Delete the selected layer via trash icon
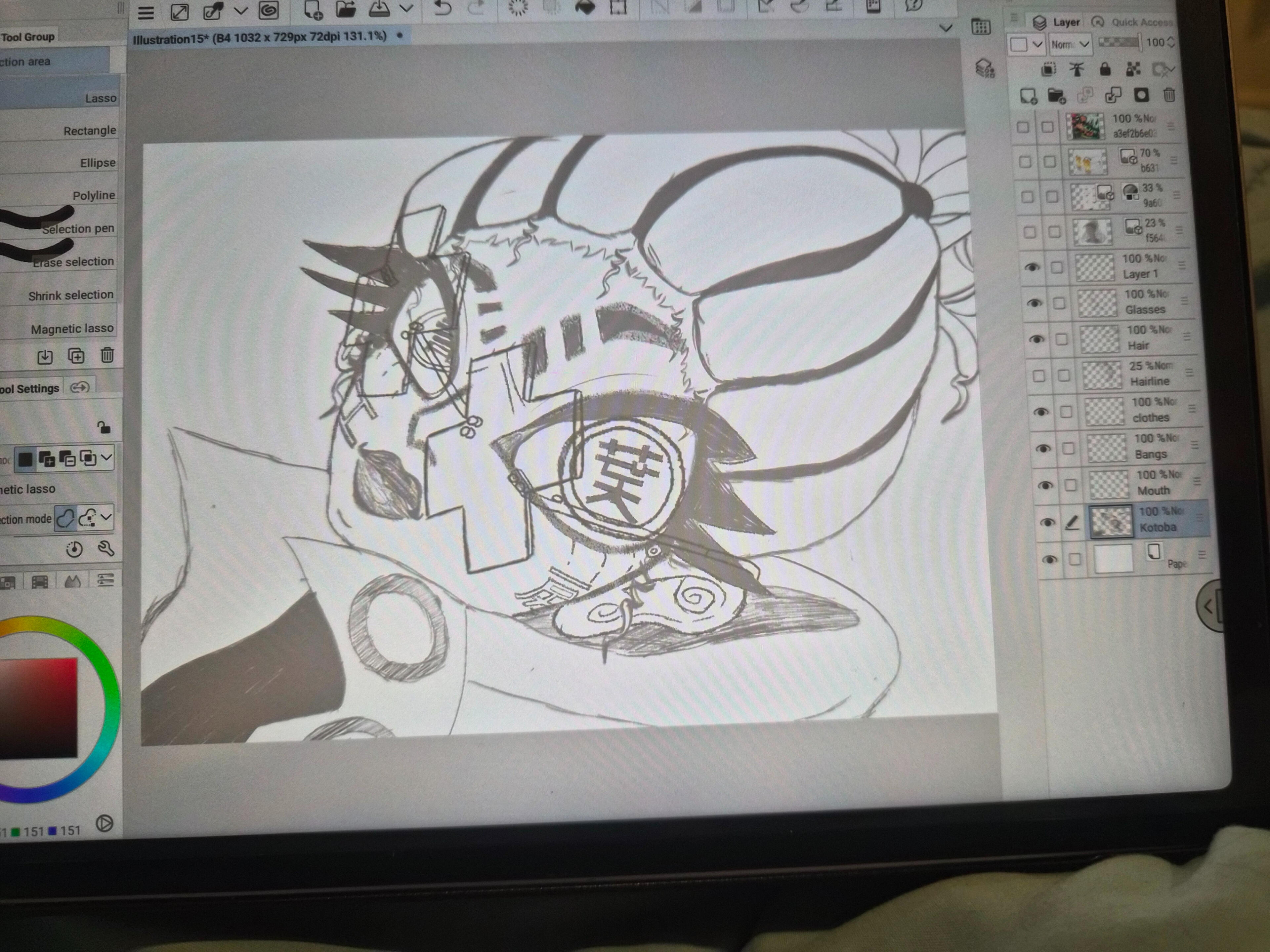The width and height of the screenshot is (1270, 952). (x=1169, y=95)
